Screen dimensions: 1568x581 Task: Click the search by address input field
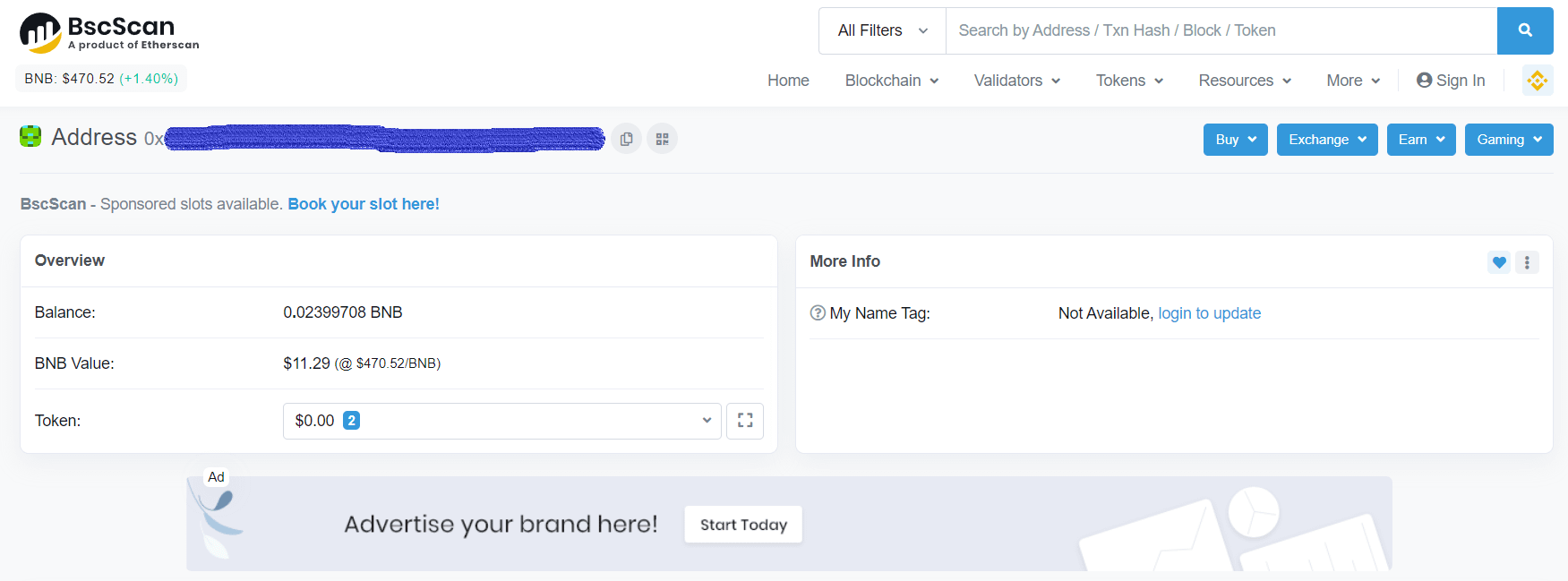1221,30
